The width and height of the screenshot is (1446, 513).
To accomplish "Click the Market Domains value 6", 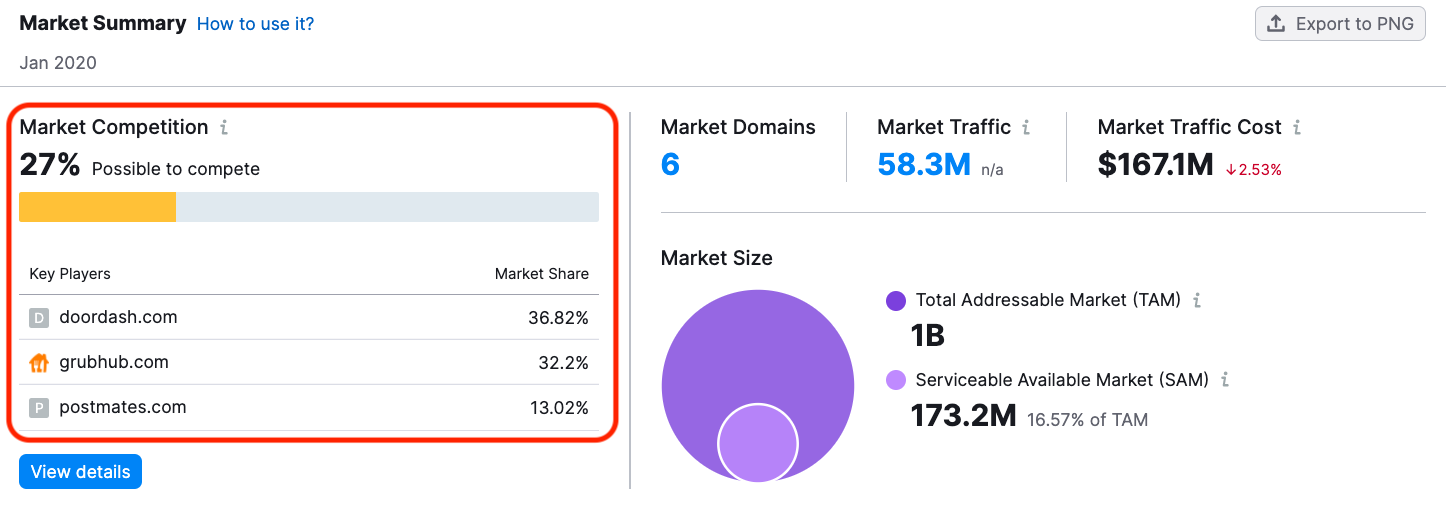I will [x=670, y=164].
